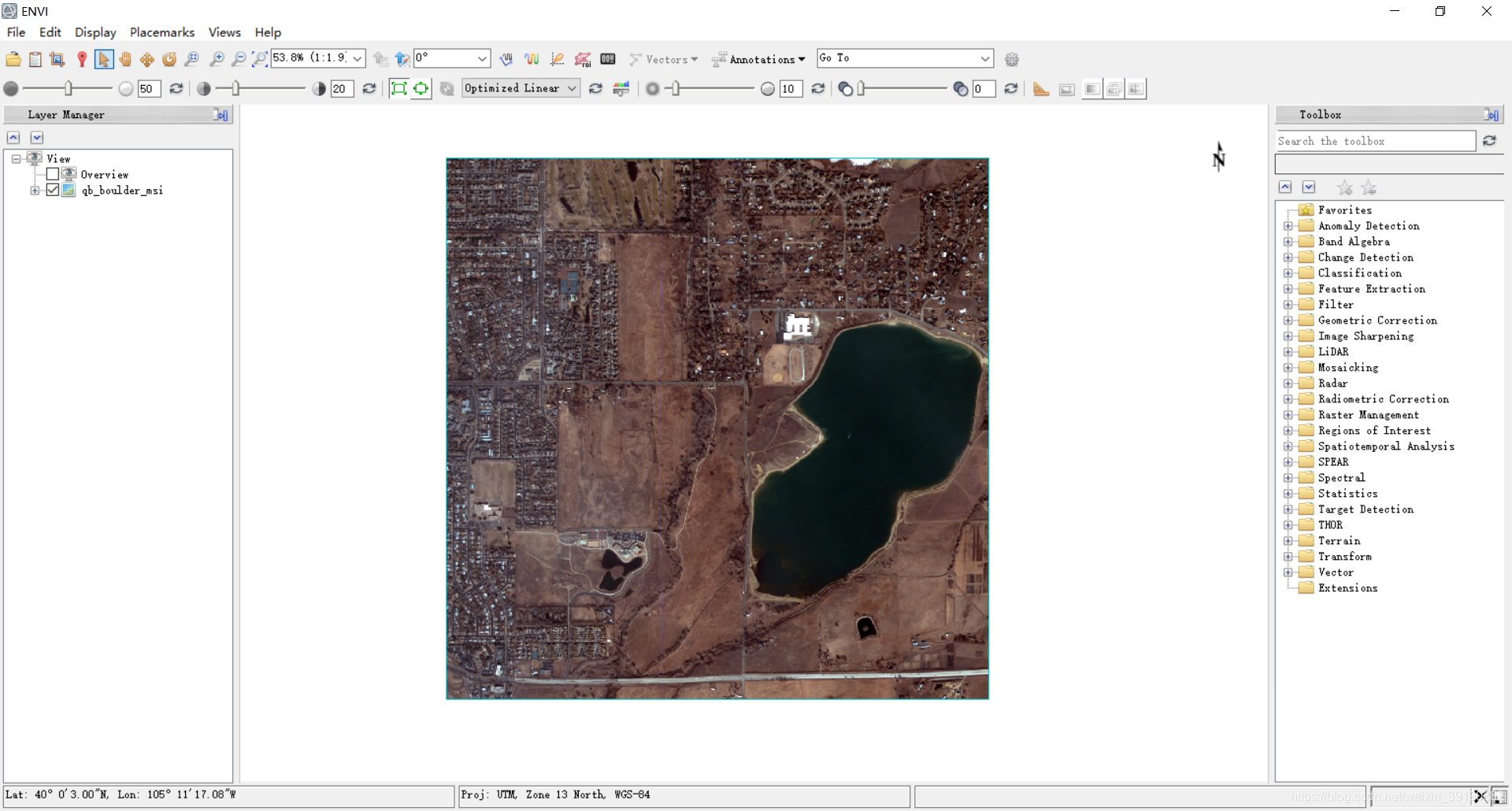Open the Help menu

pos(268,32)
